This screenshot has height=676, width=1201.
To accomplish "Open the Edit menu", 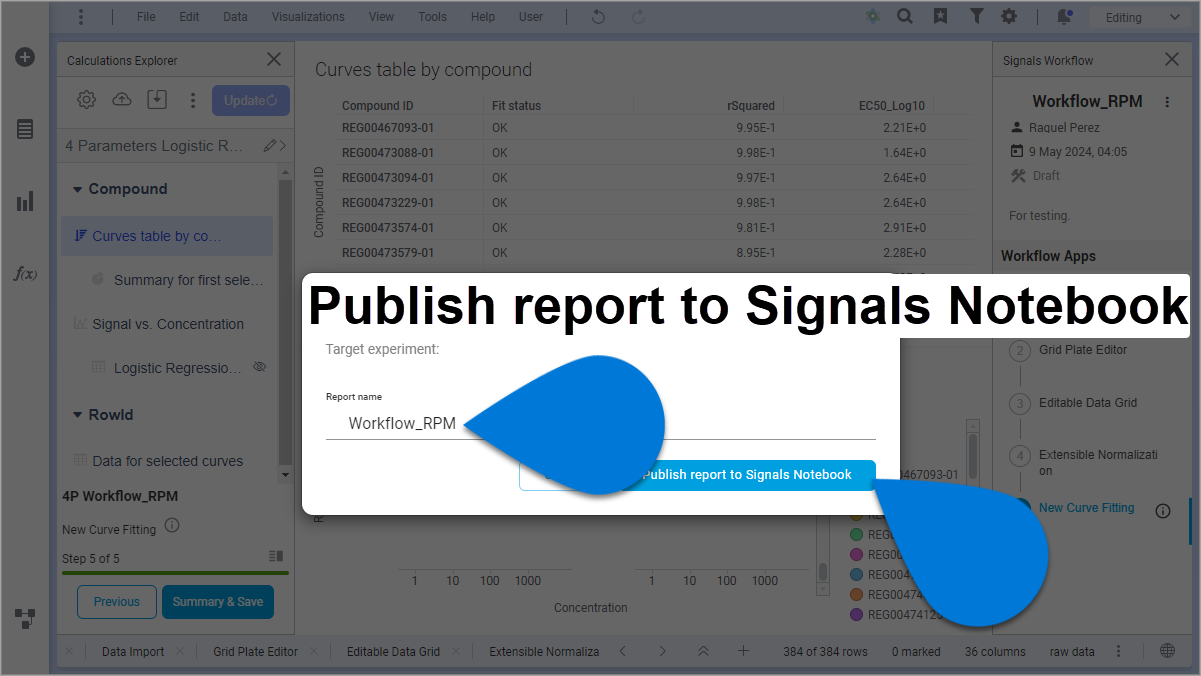I will pyautogui.click(x=189, y=17).
